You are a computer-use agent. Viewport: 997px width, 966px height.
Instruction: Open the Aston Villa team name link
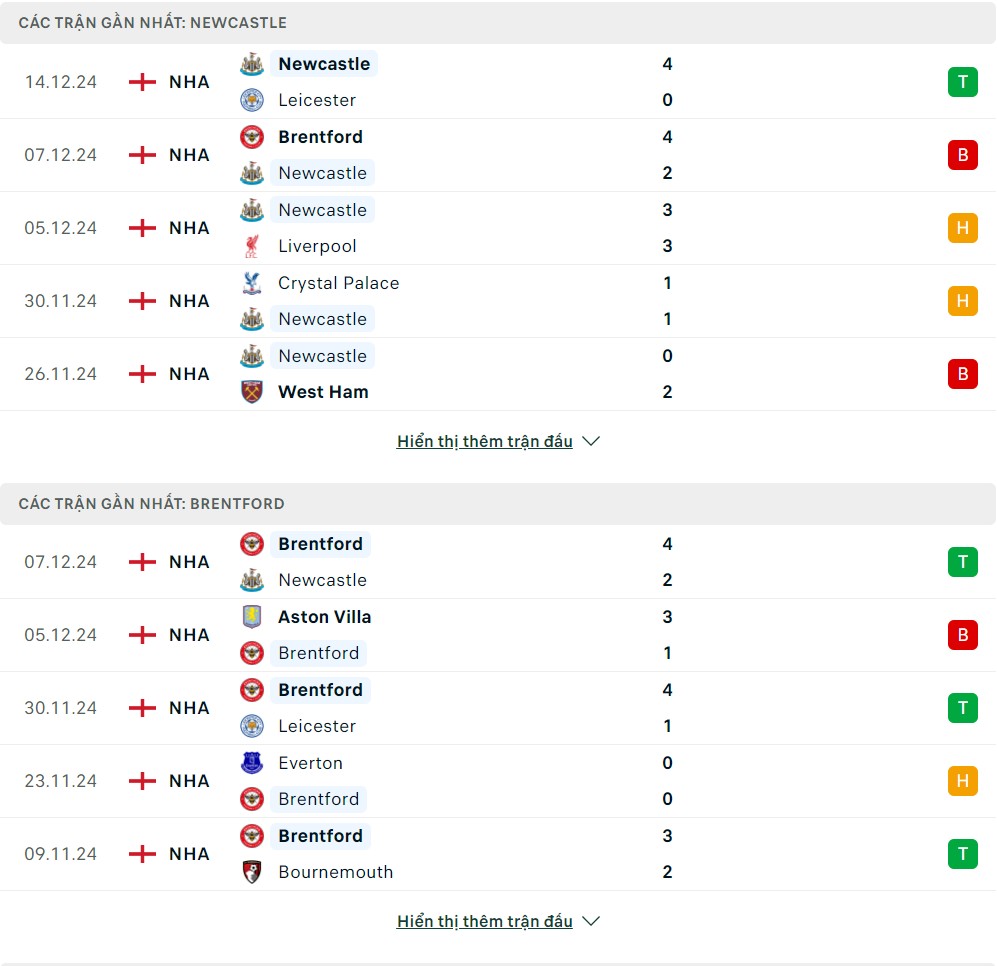point(324,617)
